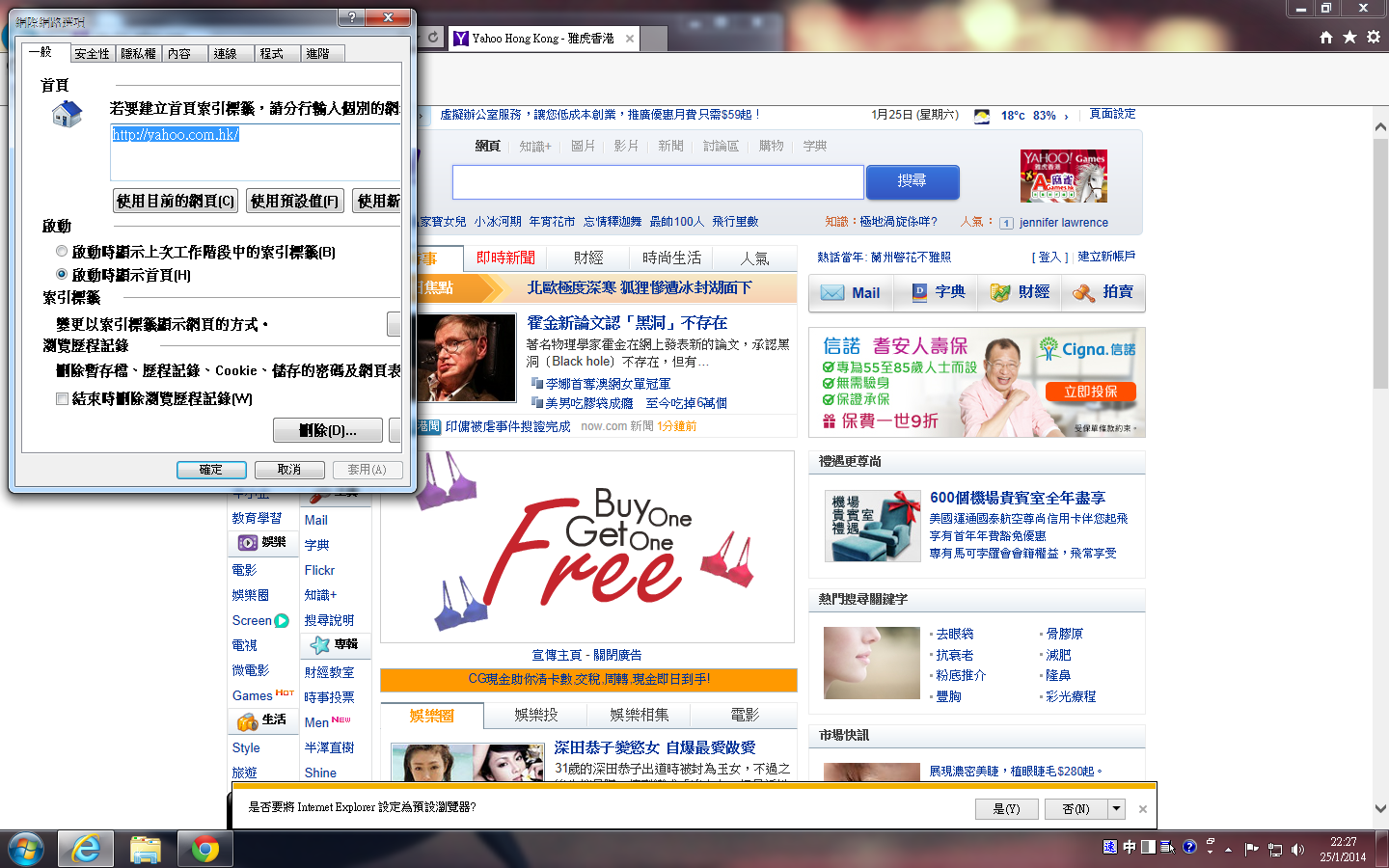Select 啟動時顯示首頁 radio button
Image resolution: width=1389 pixels, height=868 pixels.
pos(62,275)
